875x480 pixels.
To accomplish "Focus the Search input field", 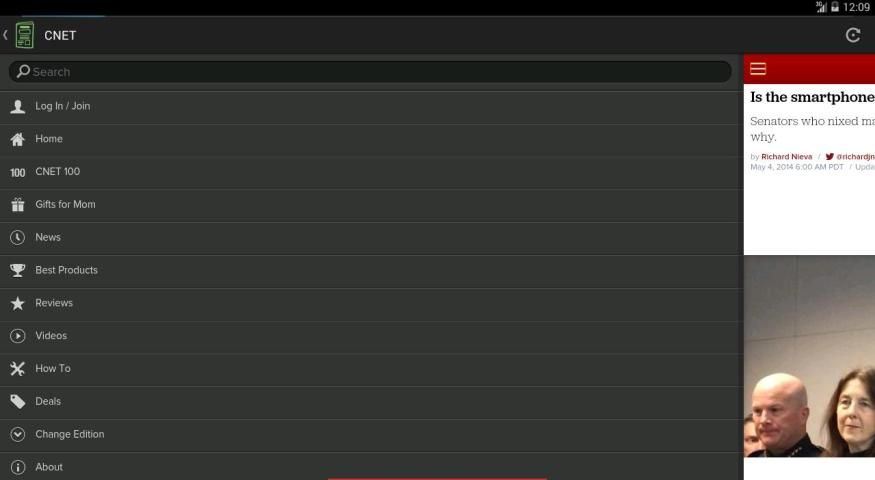I will tap(370, 71).
